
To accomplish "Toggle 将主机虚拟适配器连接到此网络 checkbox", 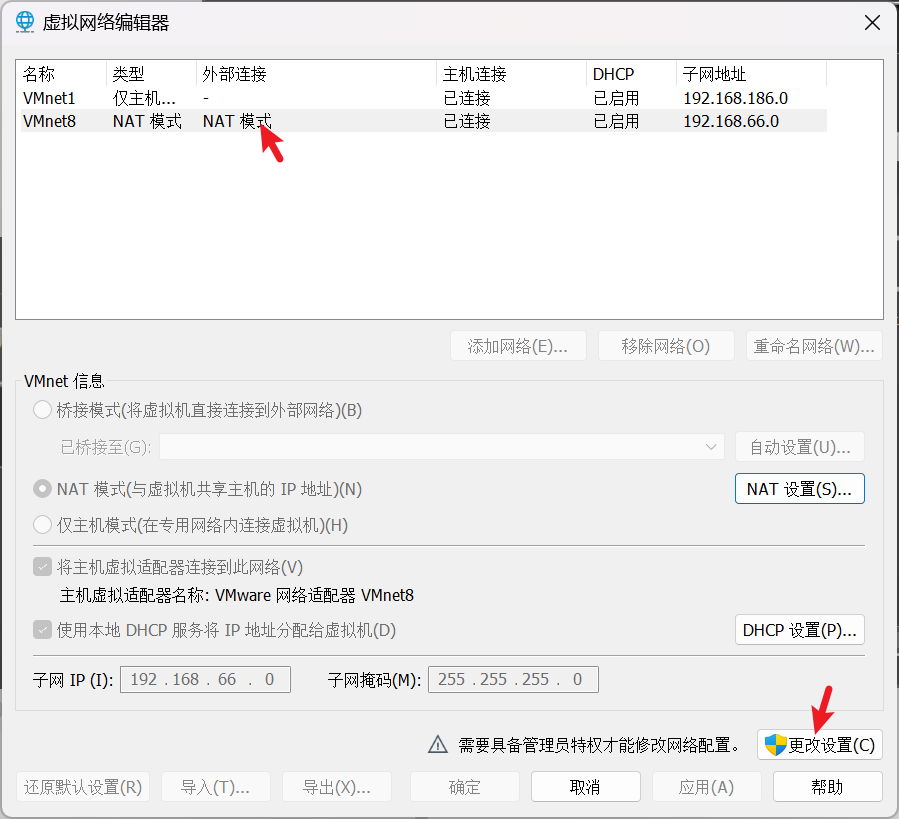I will click(x=42, y=567).
